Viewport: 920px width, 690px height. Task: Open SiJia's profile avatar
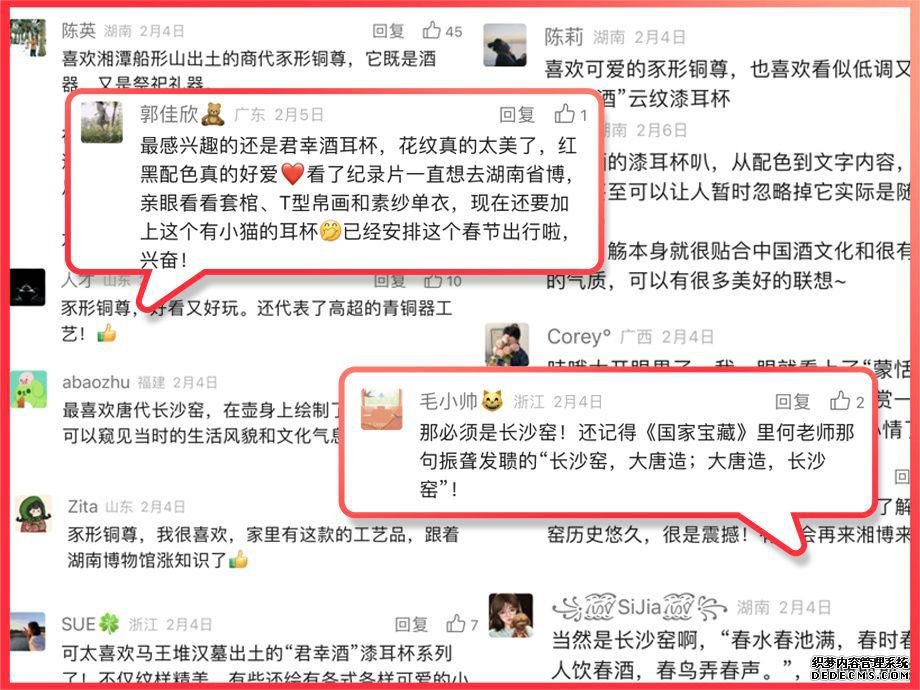tap(510, 615)
